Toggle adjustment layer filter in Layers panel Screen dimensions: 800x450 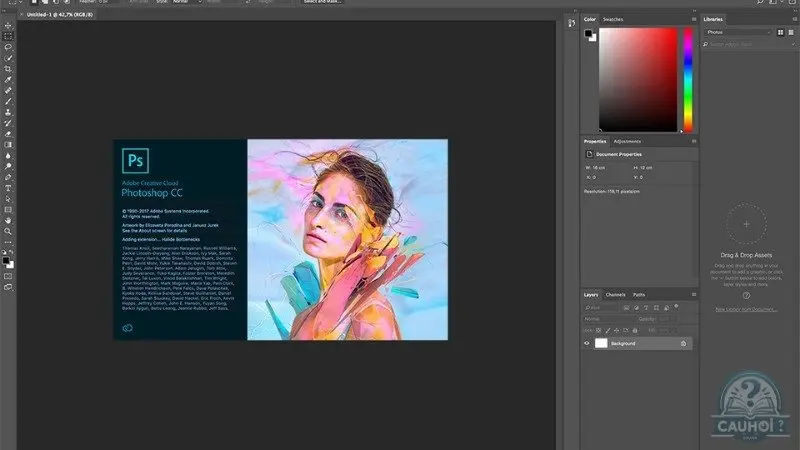[636, 308]
